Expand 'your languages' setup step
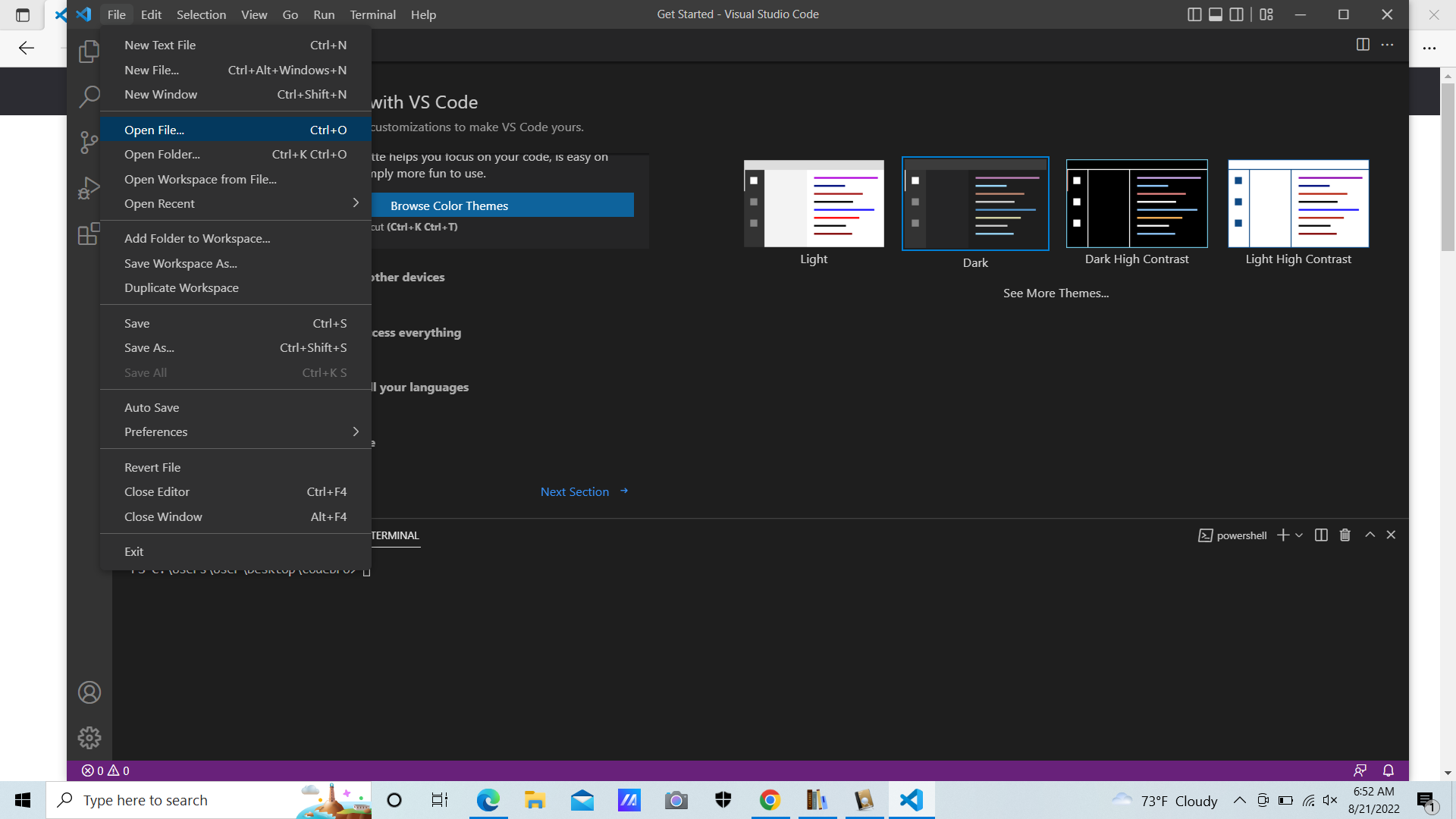Viewport: 1456px width, 819px height. [421, 387]
